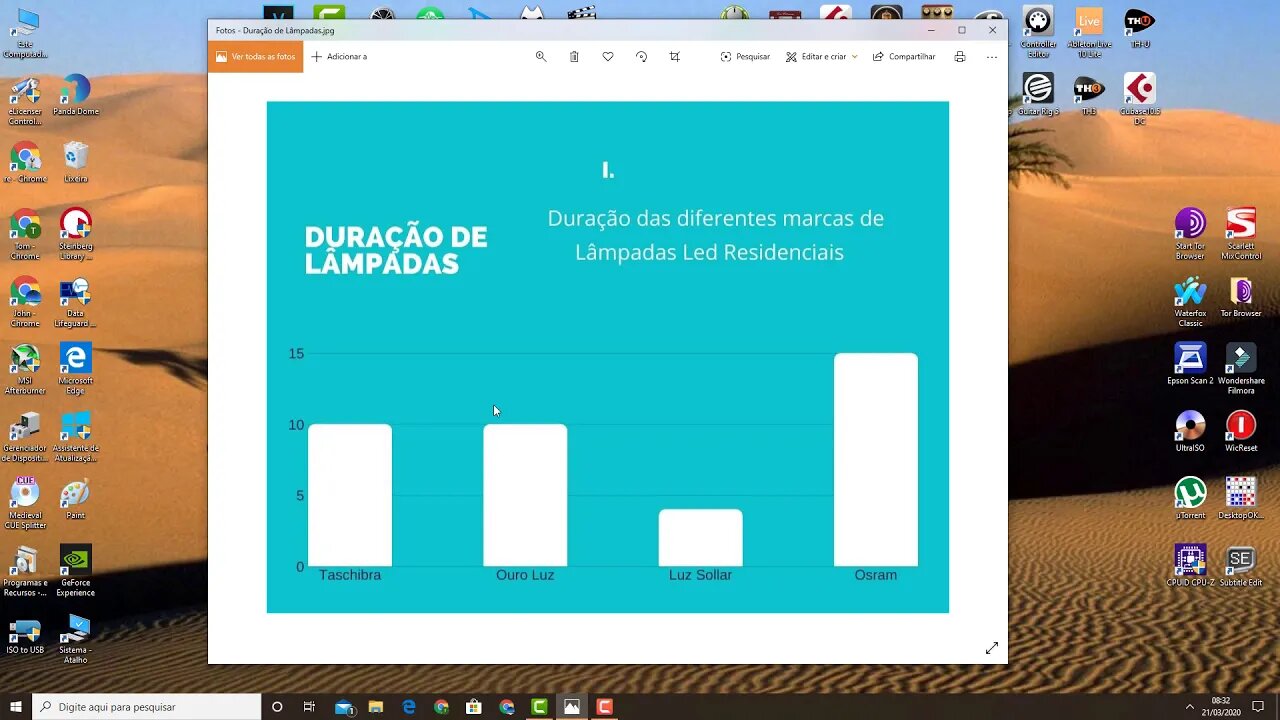Open Subtitle Edit desktop shortcut
Image resolution: width=1280 pixels, height=720 pixels.
click(x=1241, y=567)
